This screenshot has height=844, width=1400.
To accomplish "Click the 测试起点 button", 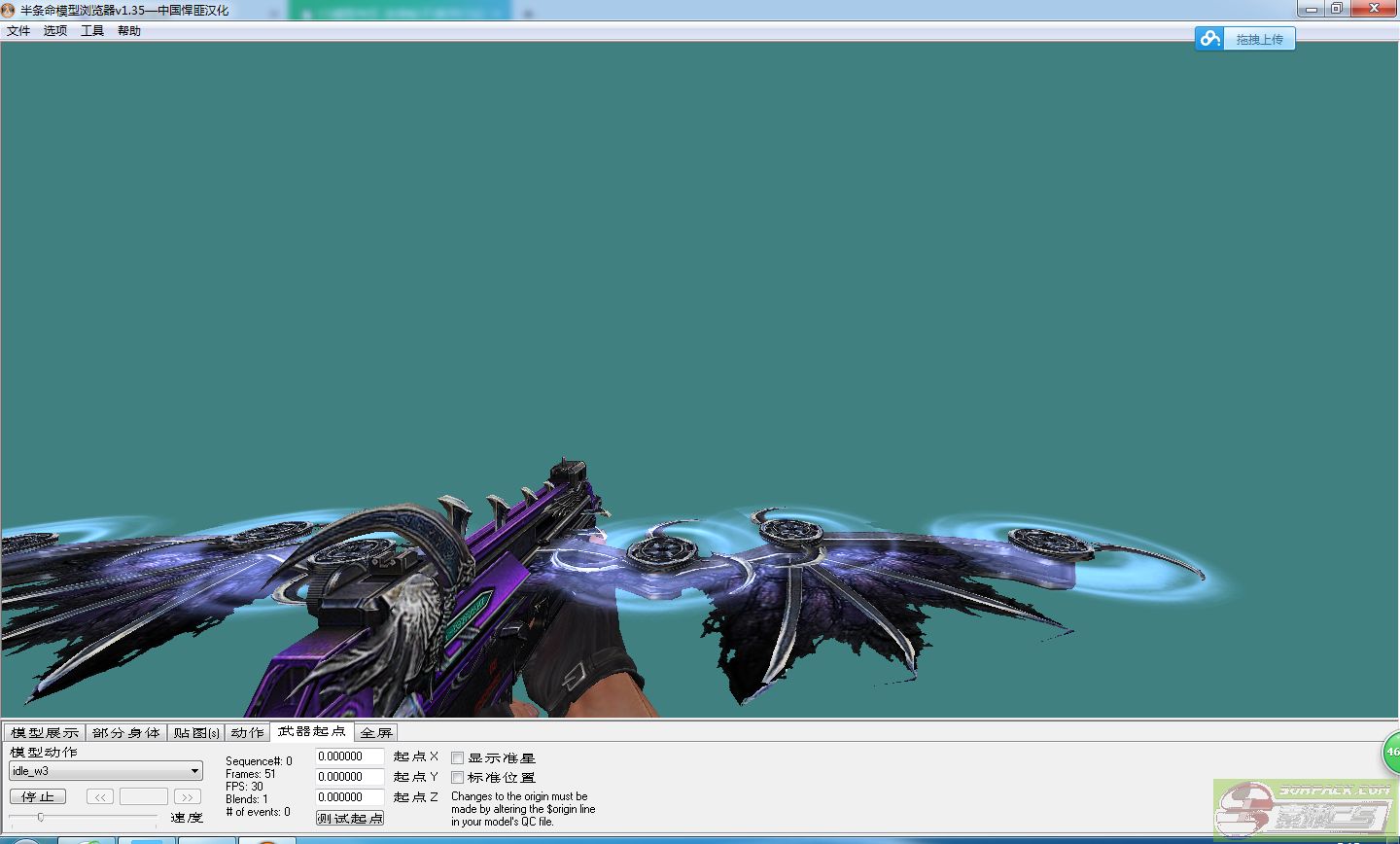I will [x=350, y=819].
